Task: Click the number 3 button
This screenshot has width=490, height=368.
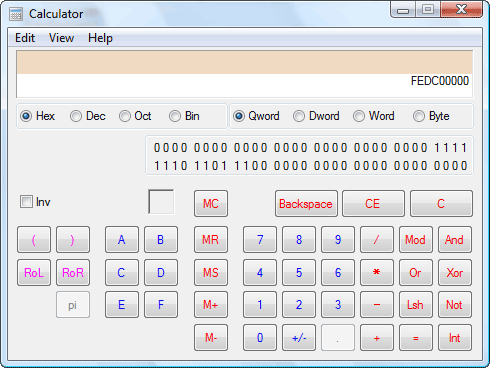Action: [338, 305]
